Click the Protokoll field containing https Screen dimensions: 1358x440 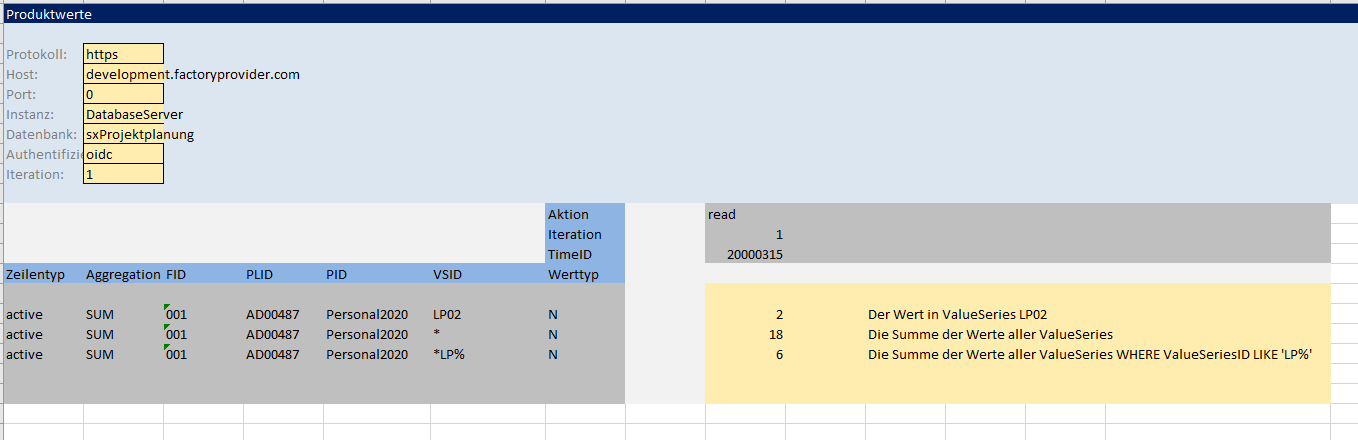pyautogui.click(x=123, y=55)
